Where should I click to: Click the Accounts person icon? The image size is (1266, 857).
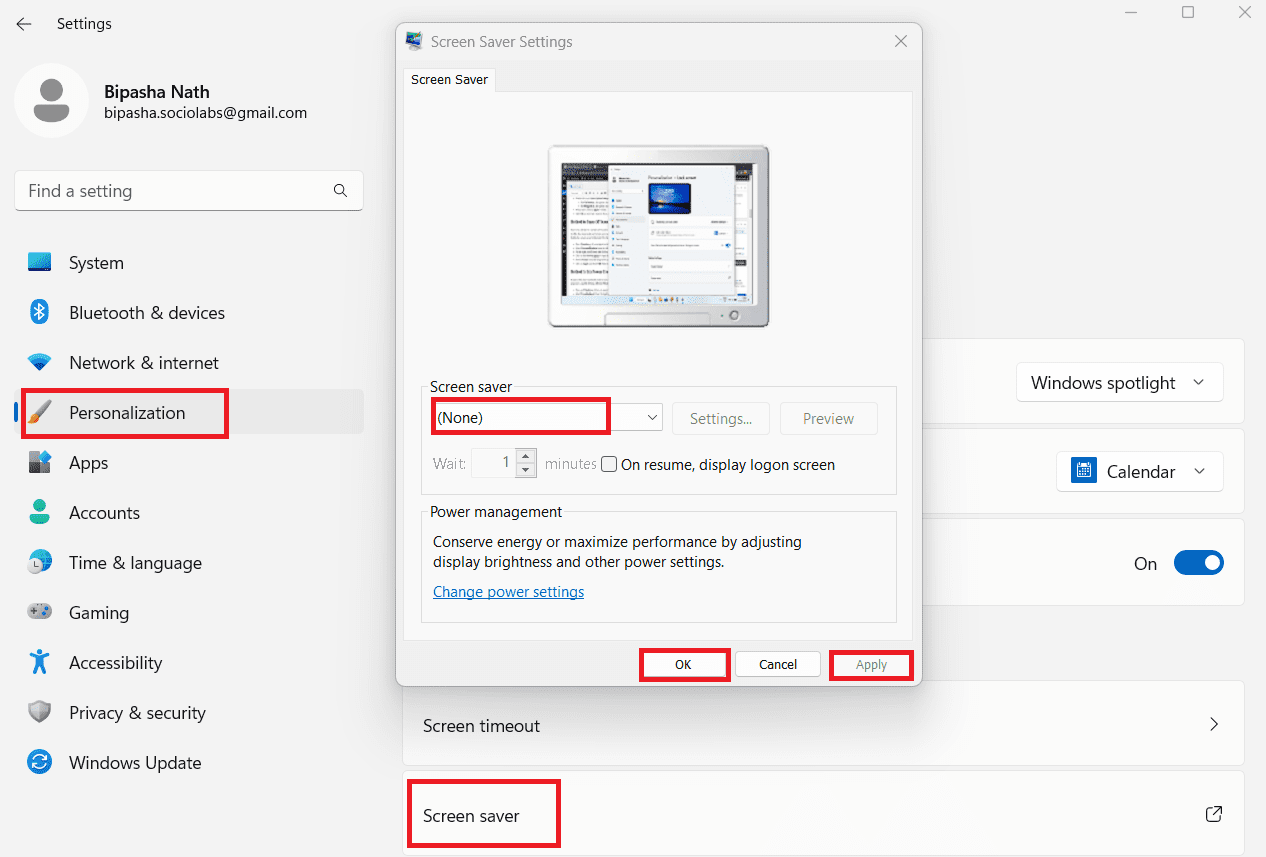pyautogui.click(x=40, y=513)
